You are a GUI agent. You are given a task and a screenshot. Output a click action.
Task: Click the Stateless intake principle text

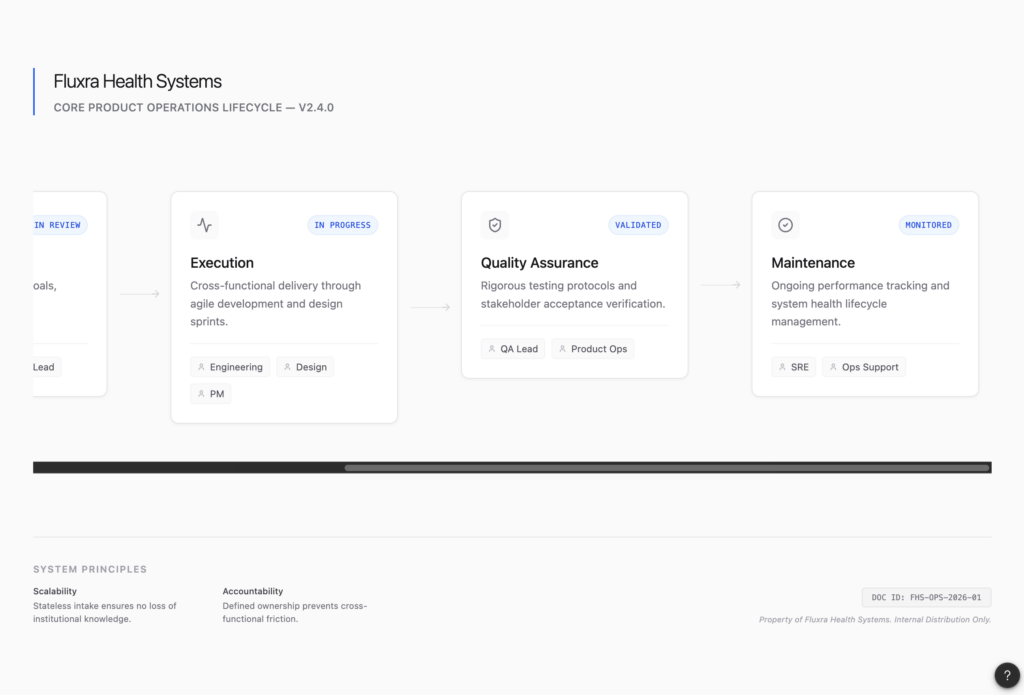[105, 612]
